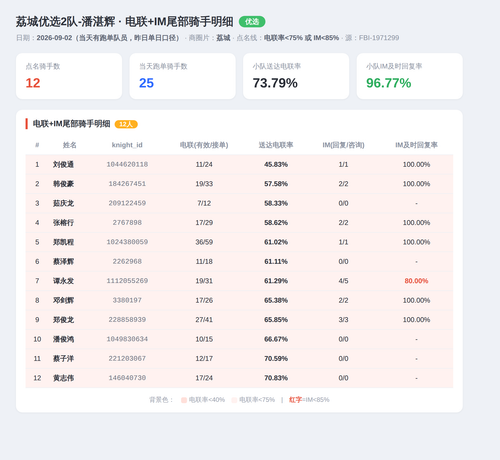This screenshot has width=500, height=460.
Task: Click the orange 12人 count badge
Action: 126,124
